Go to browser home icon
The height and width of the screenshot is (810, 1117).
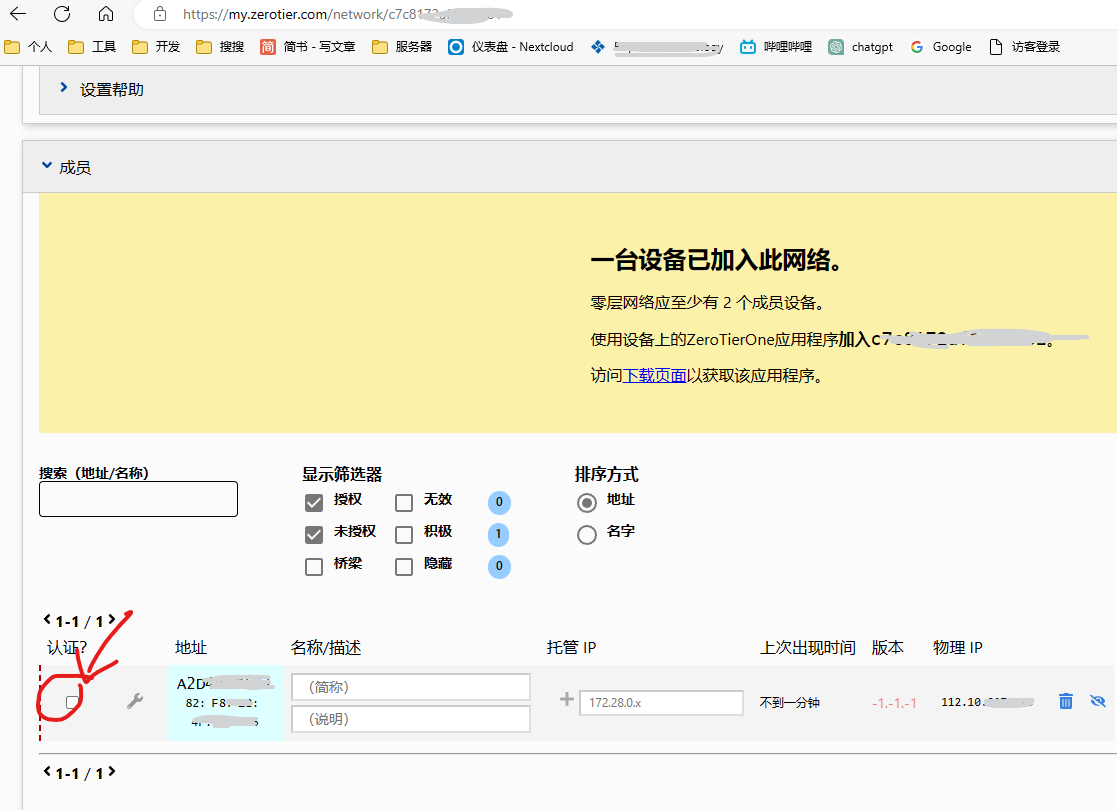(106, 14)
